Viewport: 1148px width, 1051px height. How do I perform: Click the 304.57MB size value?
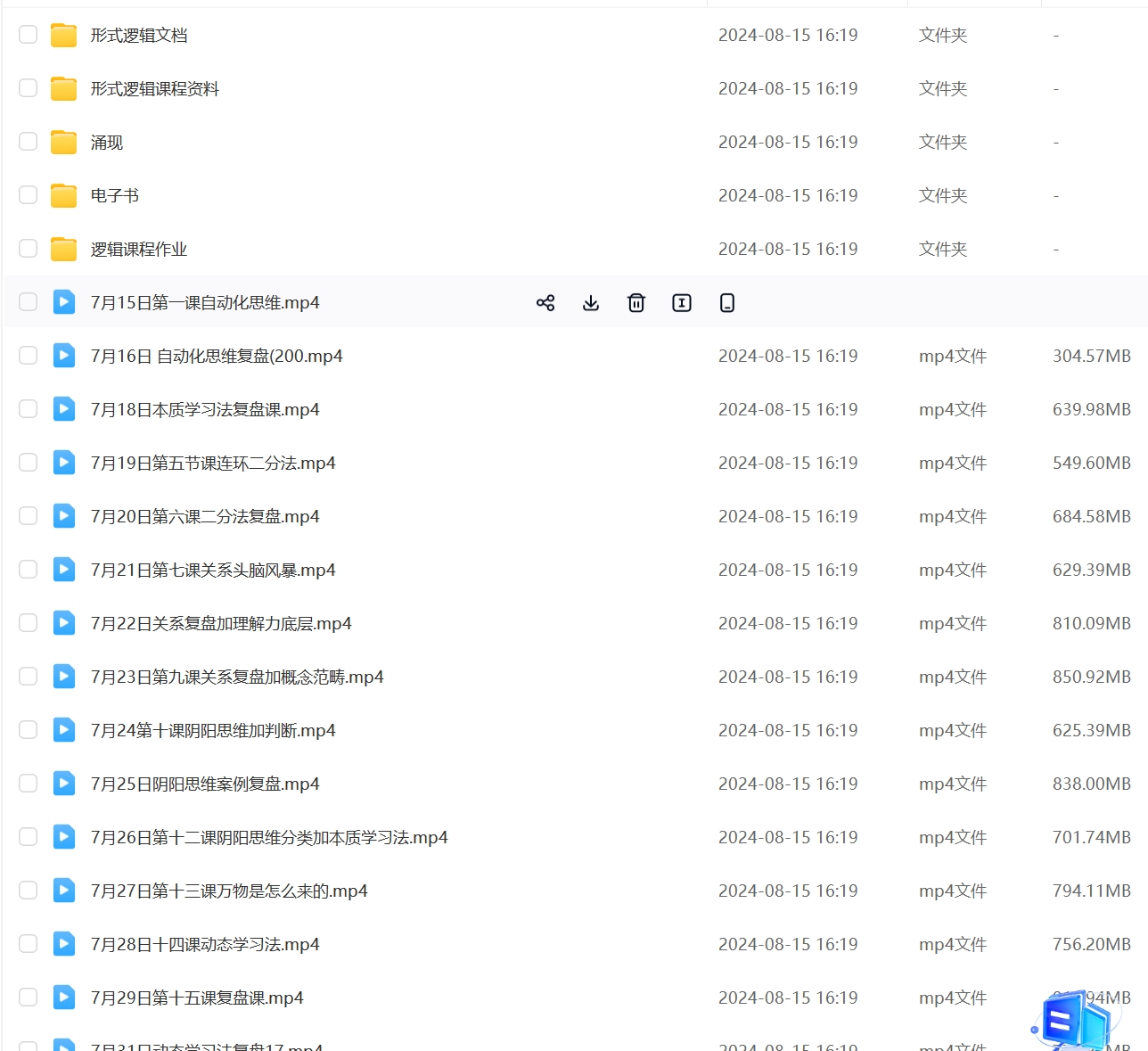click(1092, 357)
